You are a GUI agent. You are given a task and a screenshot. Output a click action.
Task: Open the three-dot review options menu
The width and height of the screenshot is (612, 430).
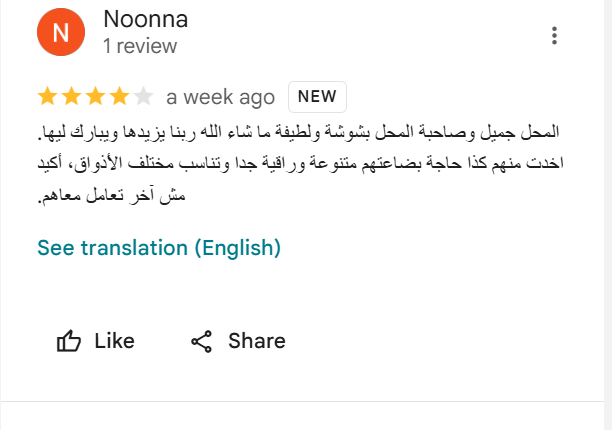554,36
